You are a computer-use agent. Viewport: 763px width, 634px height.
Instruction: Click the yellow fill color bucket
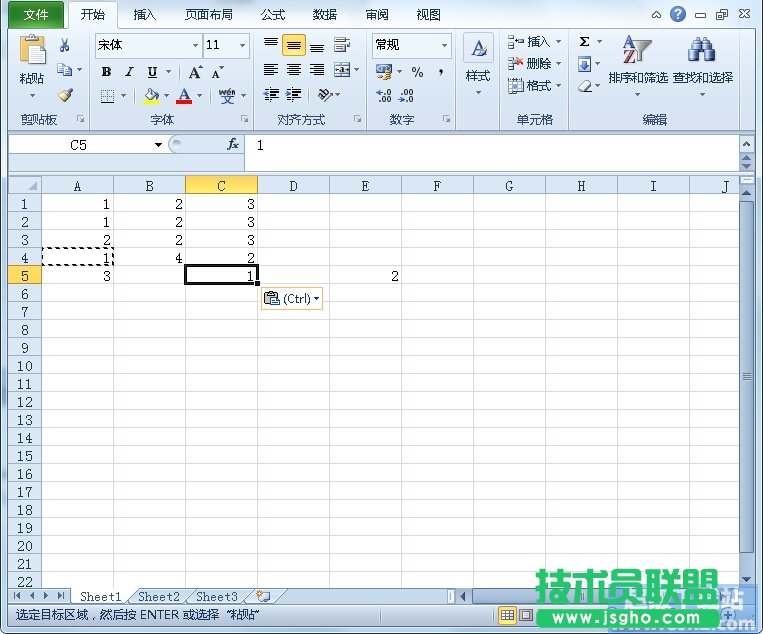point(151,96)
